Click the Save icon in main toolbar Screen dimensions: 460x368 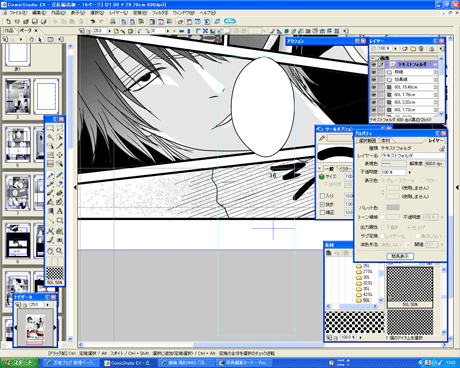[x=34, y=21]
